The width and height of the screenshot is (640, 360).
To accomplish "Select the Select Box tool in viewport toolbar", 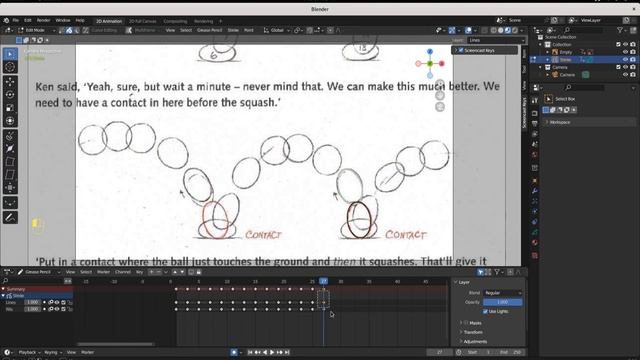I will pyautogui.click(x=10, y=54).
